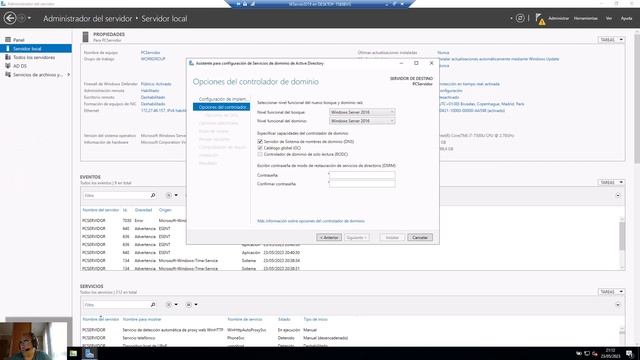The image size is (640, 360).
Task: Open Más información sobre opciones del controlador link
Action: coord(311,221)
